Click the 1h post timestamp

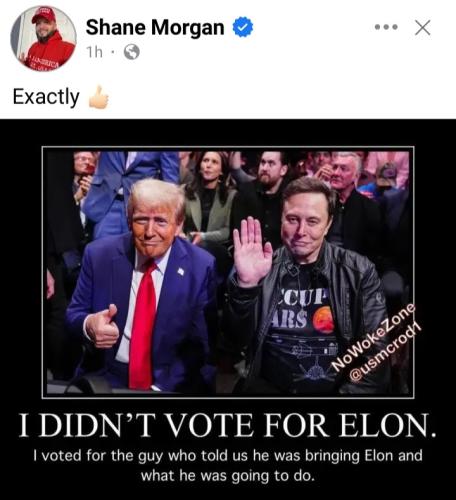(x=94, y=52)
